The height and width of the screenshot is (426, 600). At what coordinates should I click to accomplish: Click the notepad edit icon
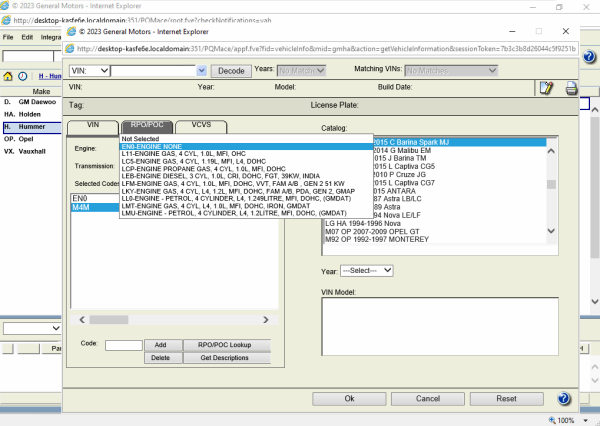546,88
